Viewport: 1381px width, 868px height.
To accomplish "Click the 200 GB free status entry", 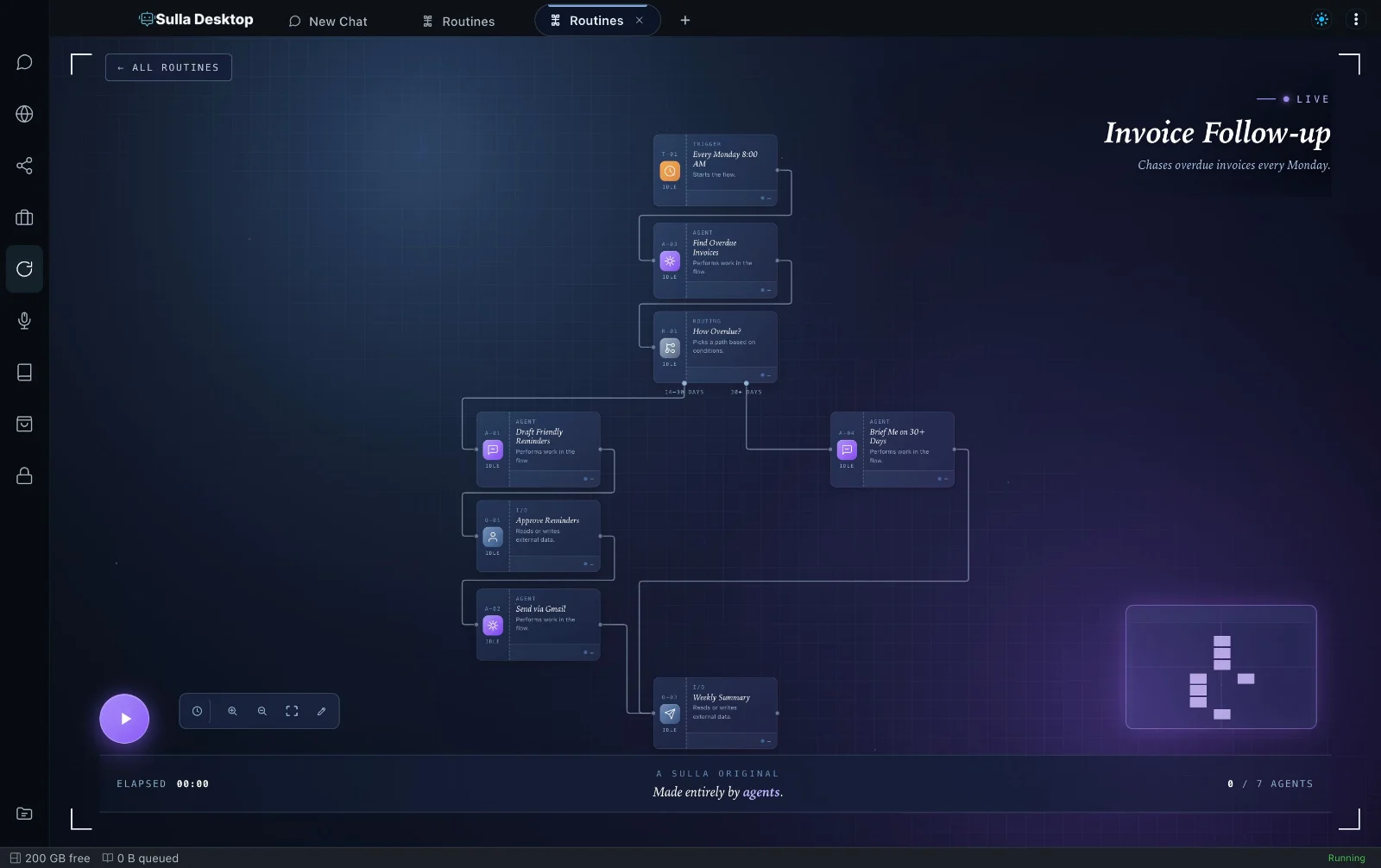I will 50,858.
